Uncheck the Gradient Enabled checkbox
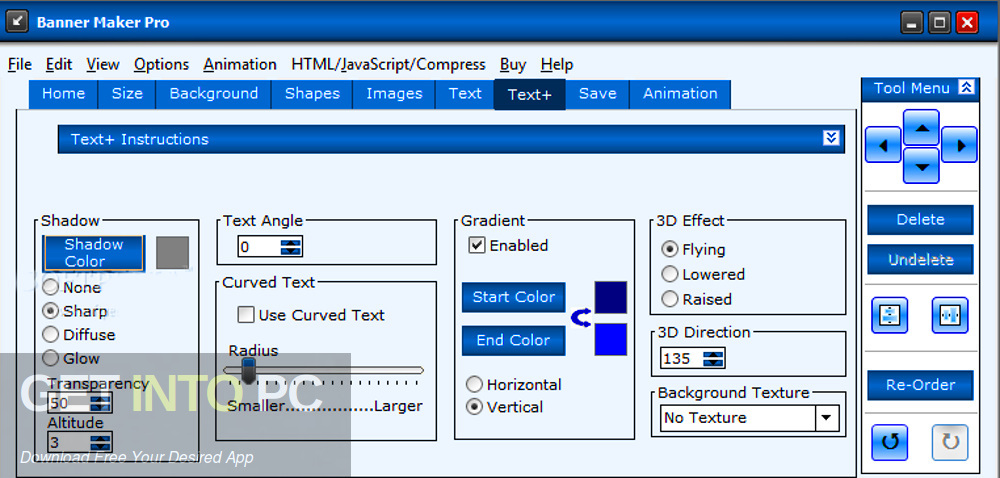The height and width of the screenshot is (478, 1000). (x=476, y=245)
